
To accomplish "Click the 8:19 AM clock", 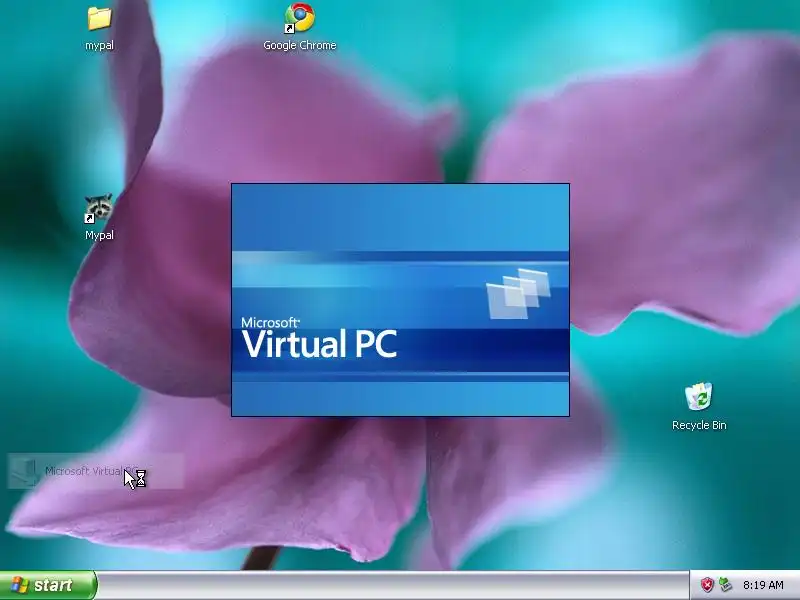I will coord(763,585).
